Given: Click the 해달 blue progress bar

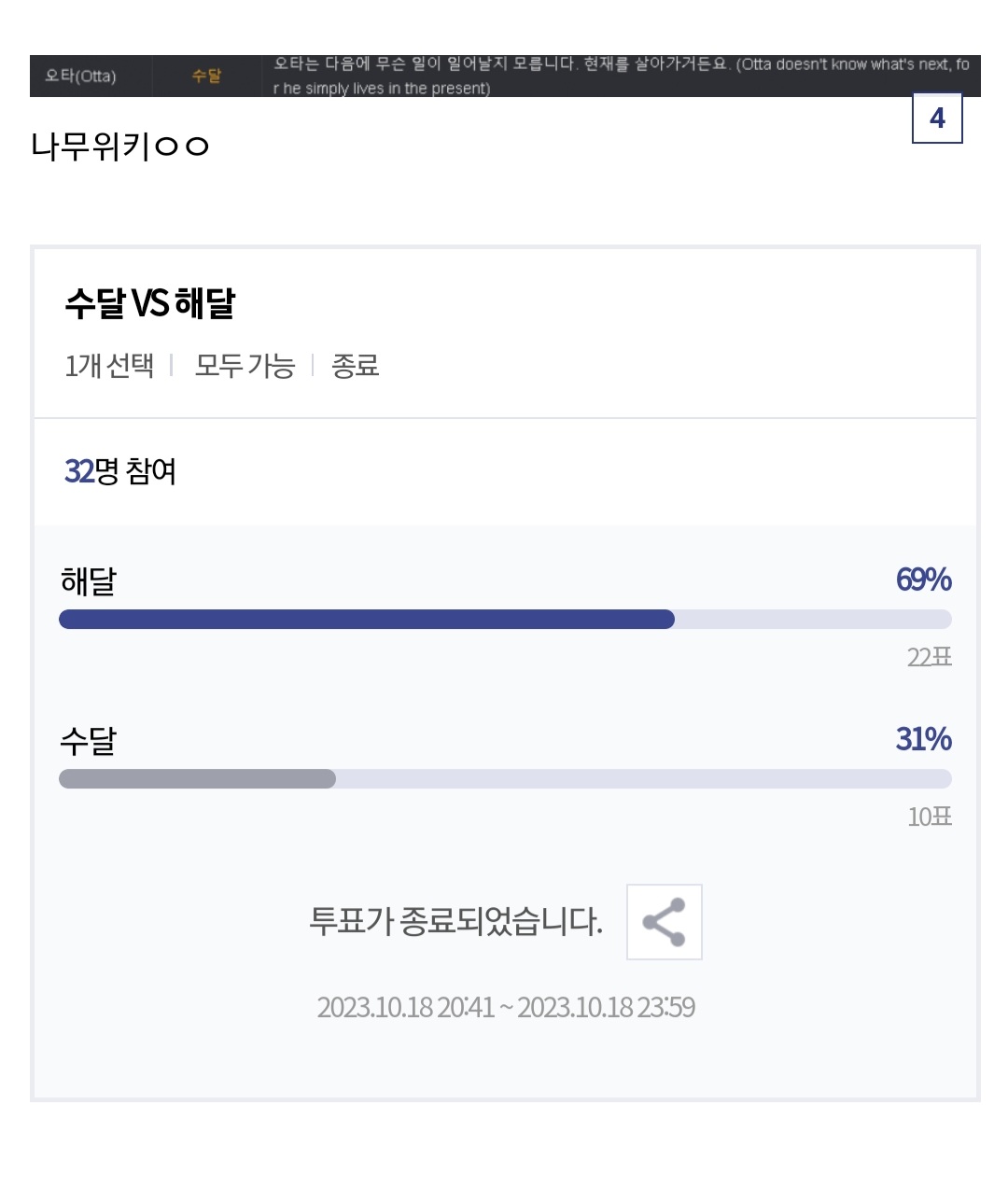Looking at the screenshot, I should point(366,620).
